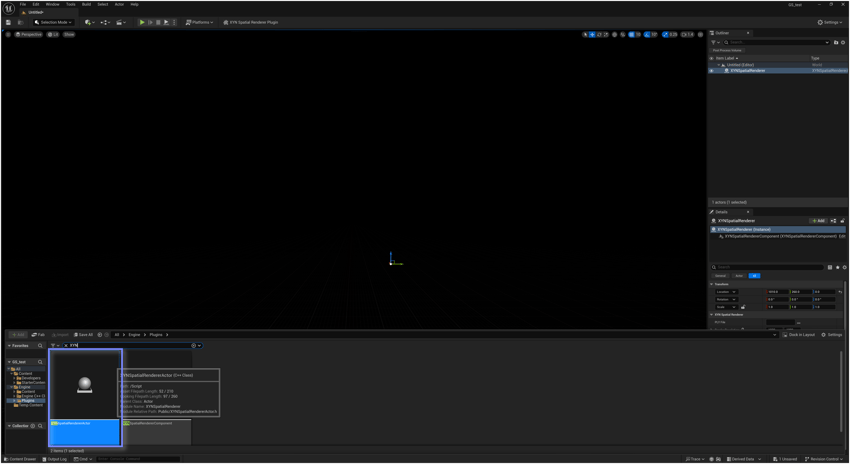Click the XYNSpatialRendererActor thumbnail

coord(85,385)
